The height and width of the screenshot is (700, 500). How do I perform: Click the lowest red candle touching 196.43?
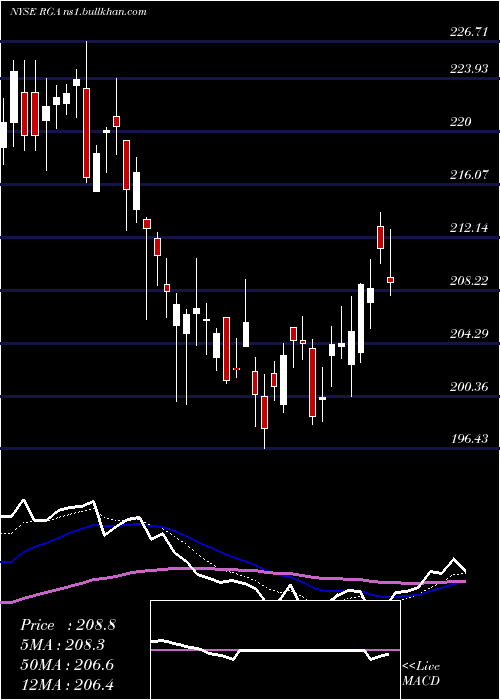(x=264, y=412)
